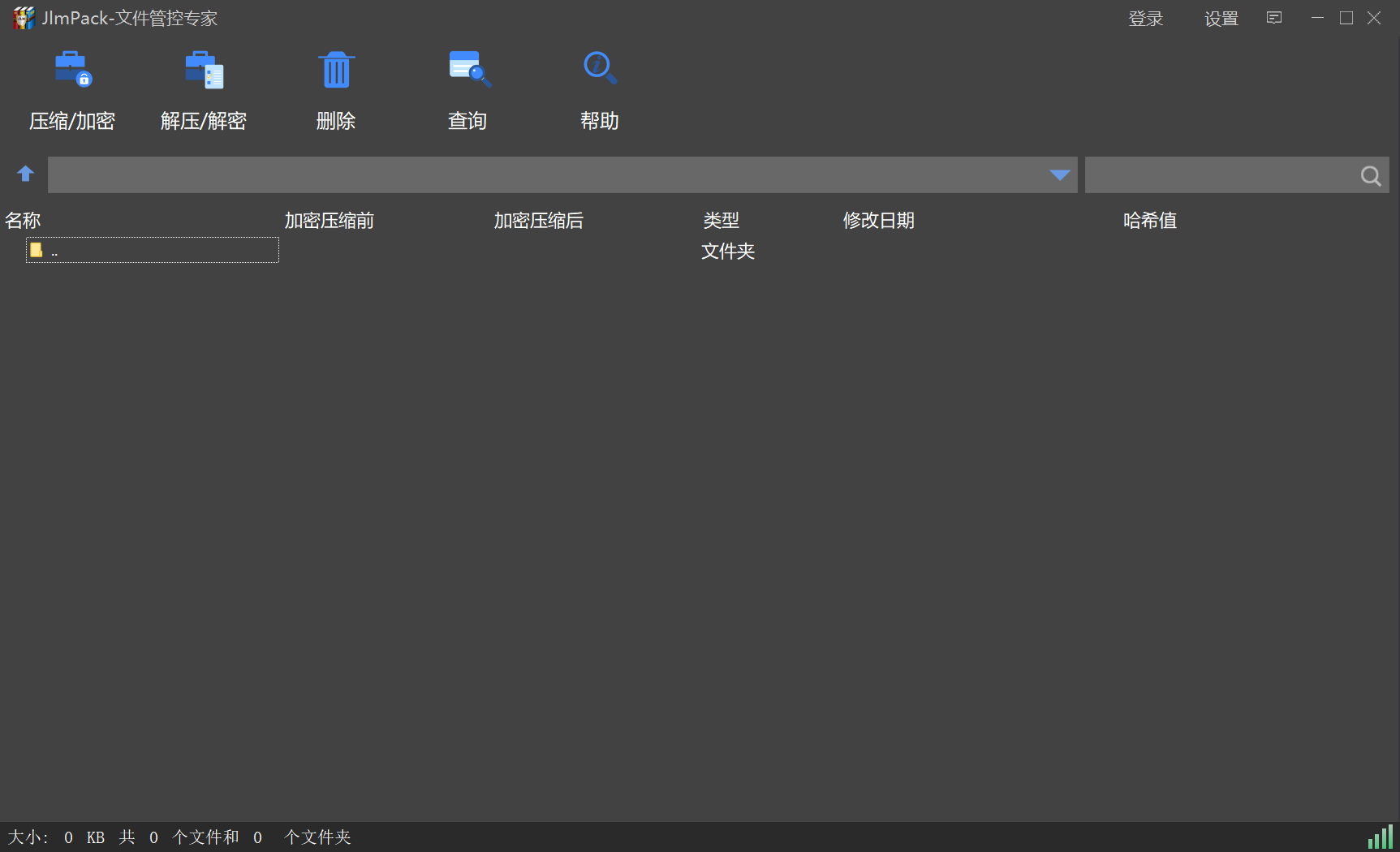
Task: Open the feedback message icon in title bar
Action: pyautogui.click(x=1274, y=18)
